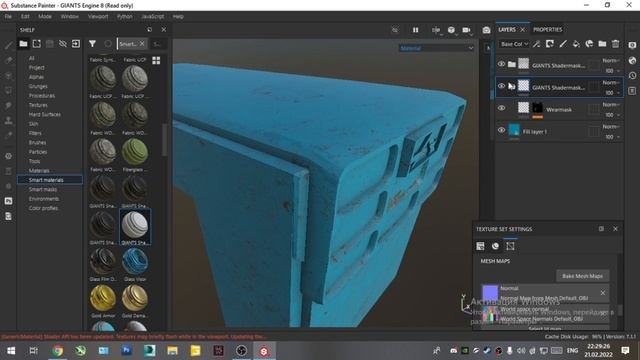Select the Gold Armor smart material thumbnail

pos(103,298)
